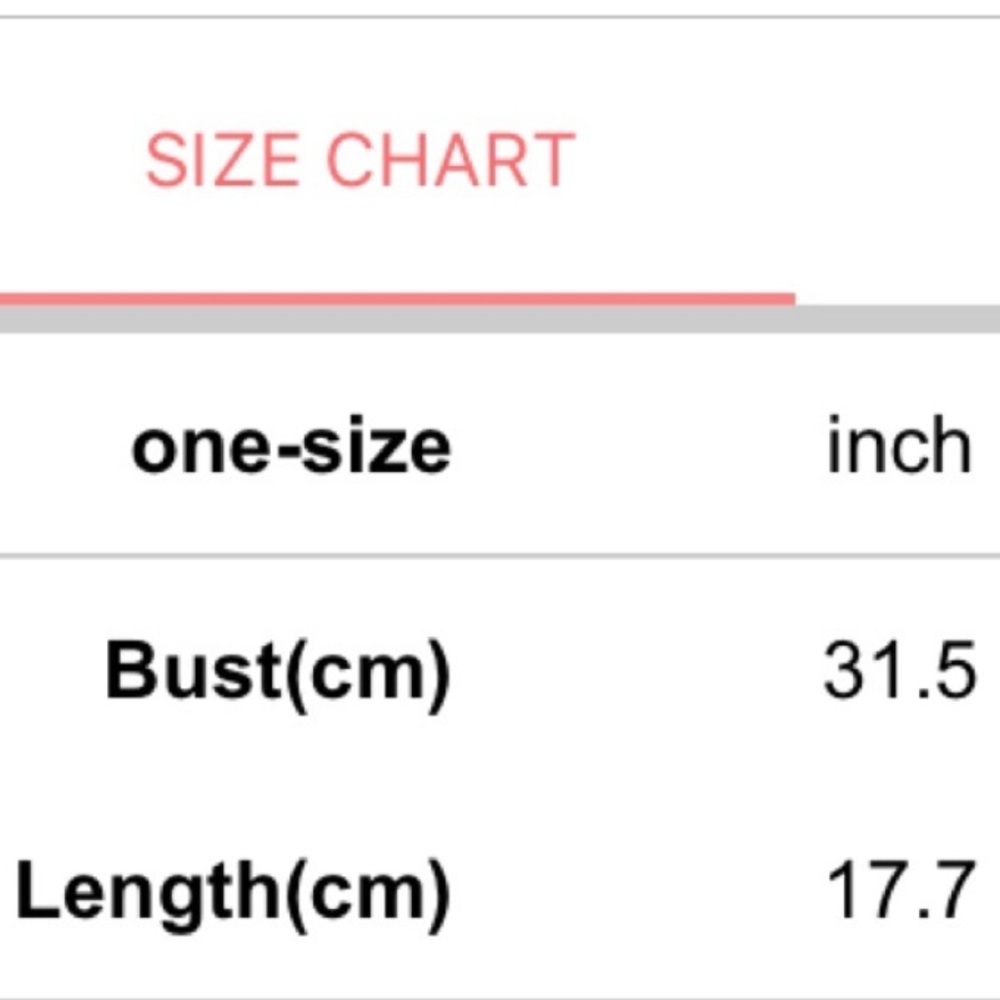Click the line below the one-size header row

(500, 555)
